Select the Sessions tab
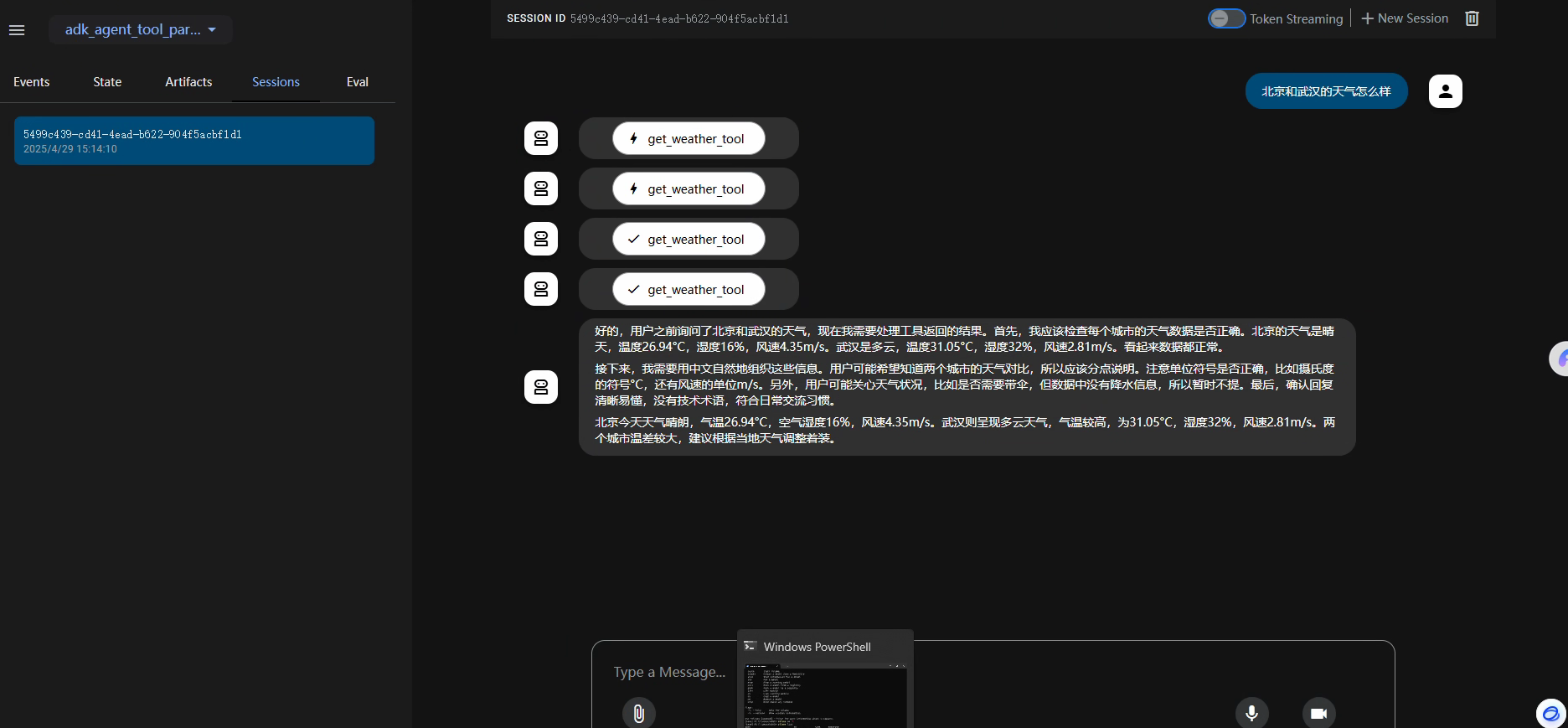 (276, 82)
